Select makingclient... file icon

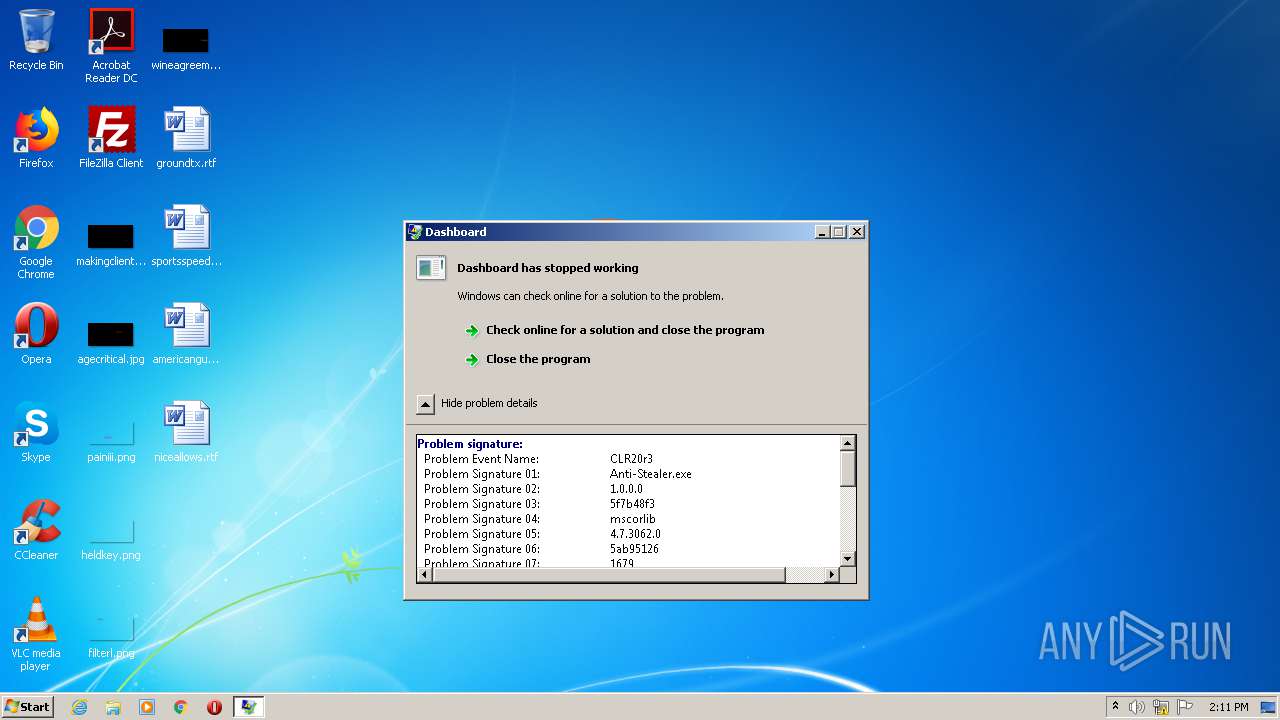pos(111,243)
